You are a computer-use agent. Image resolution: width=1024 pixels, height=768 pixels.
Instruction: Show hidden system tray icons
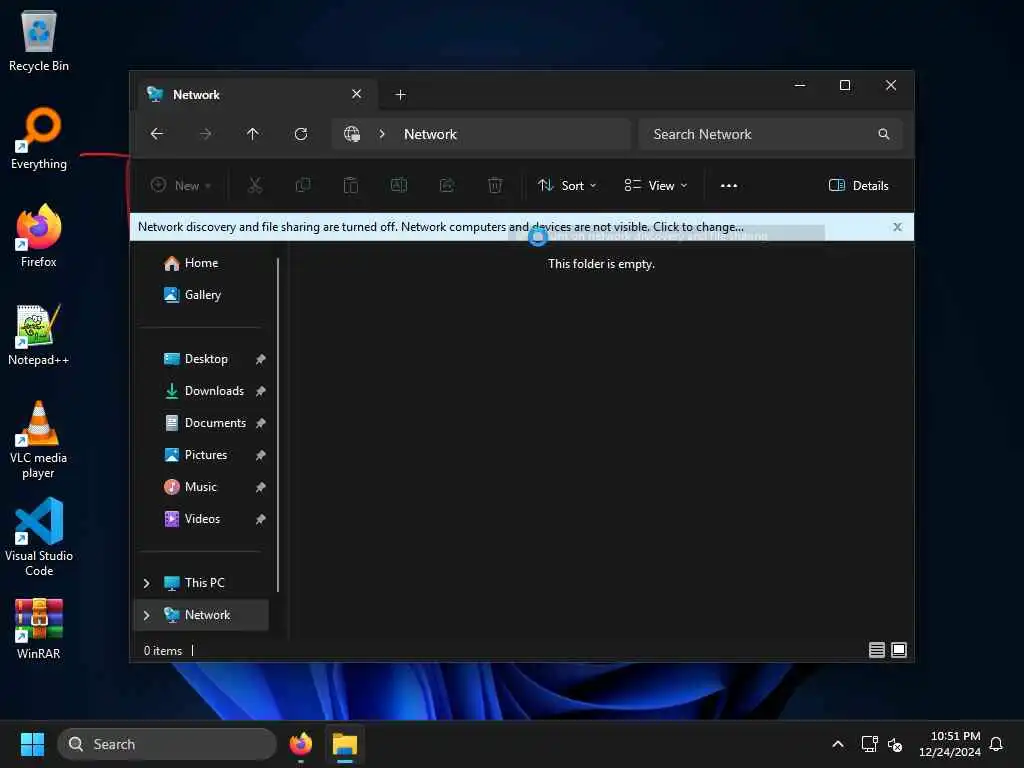pos(838,744)
